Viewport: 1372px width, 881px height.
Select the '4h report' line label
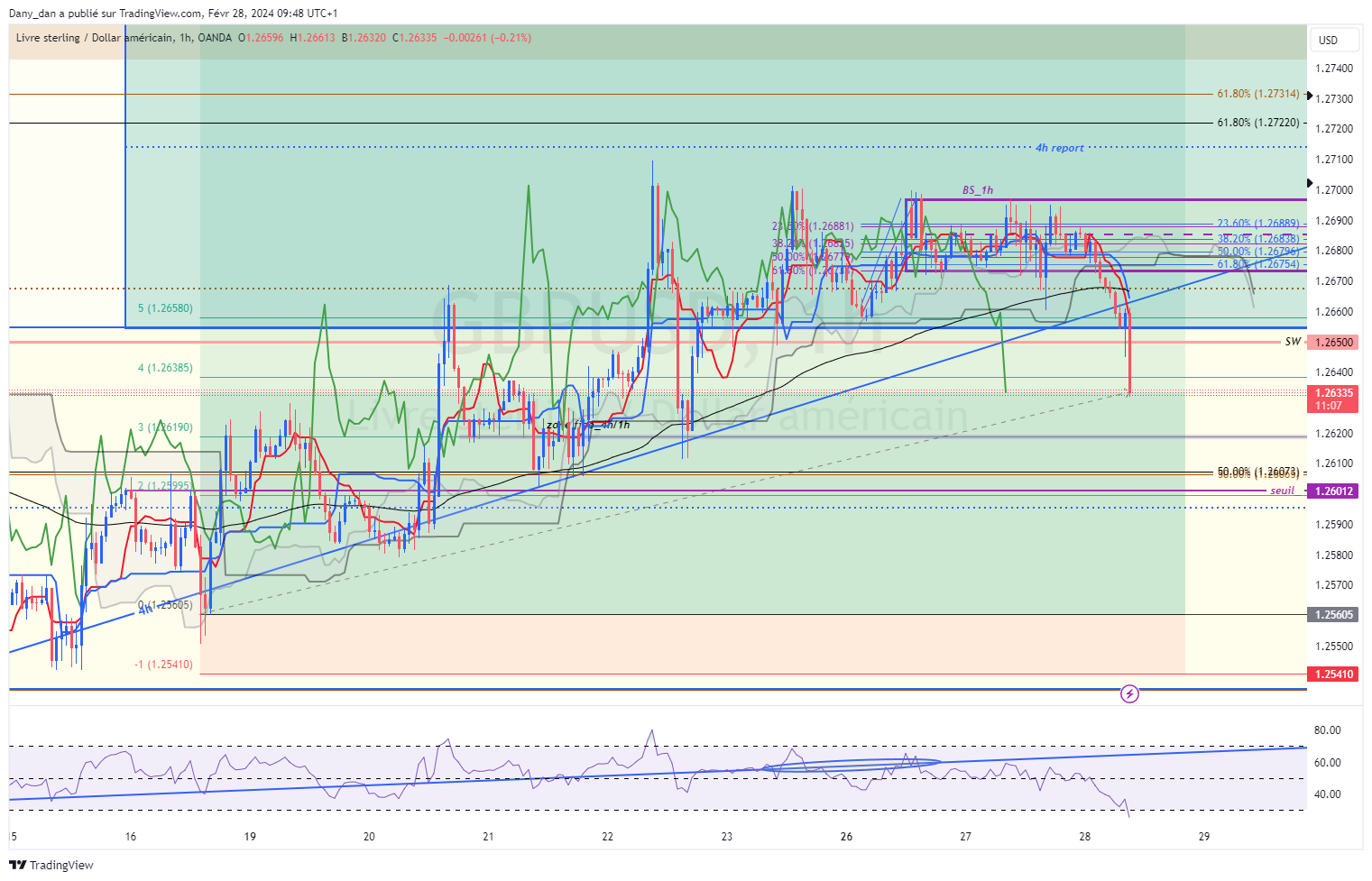pyautogui.click(x=1059, y=148)
